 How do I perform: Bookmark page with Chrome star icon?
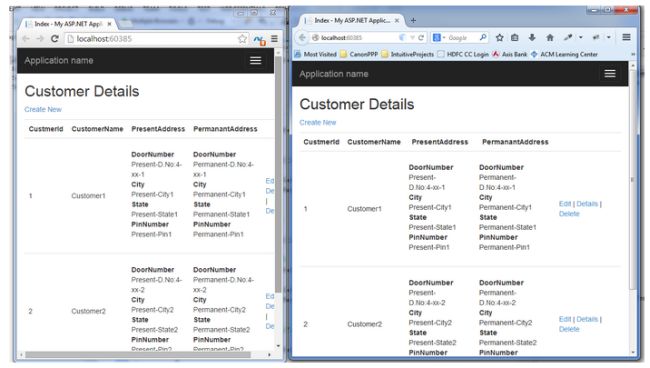[x=242, y=39]
